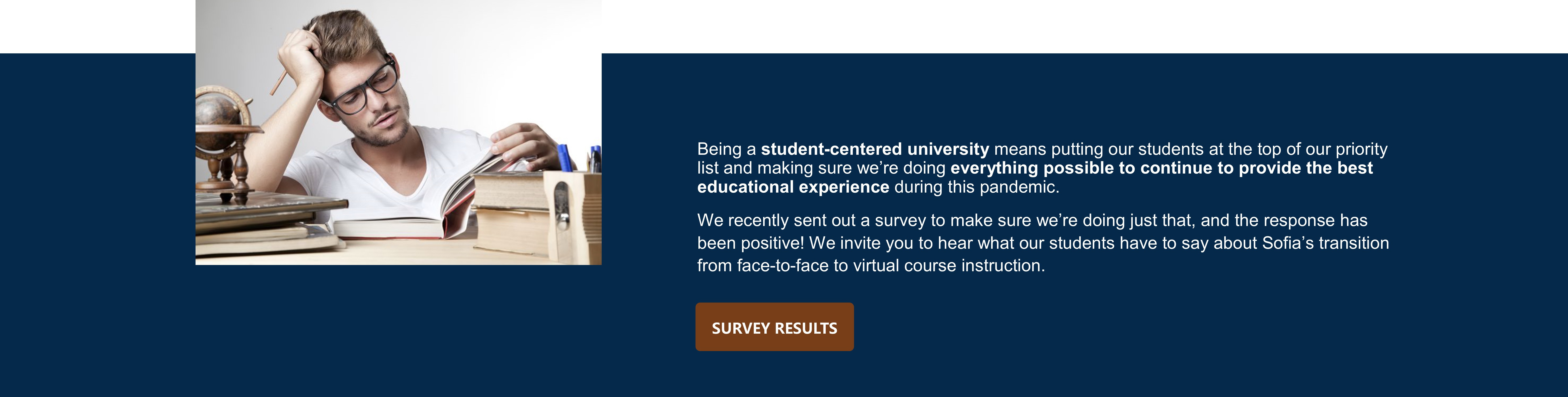This screenshot has width=1568, height=397.
Task: Click the wooden pencil holder in photo
Action: 571,217
